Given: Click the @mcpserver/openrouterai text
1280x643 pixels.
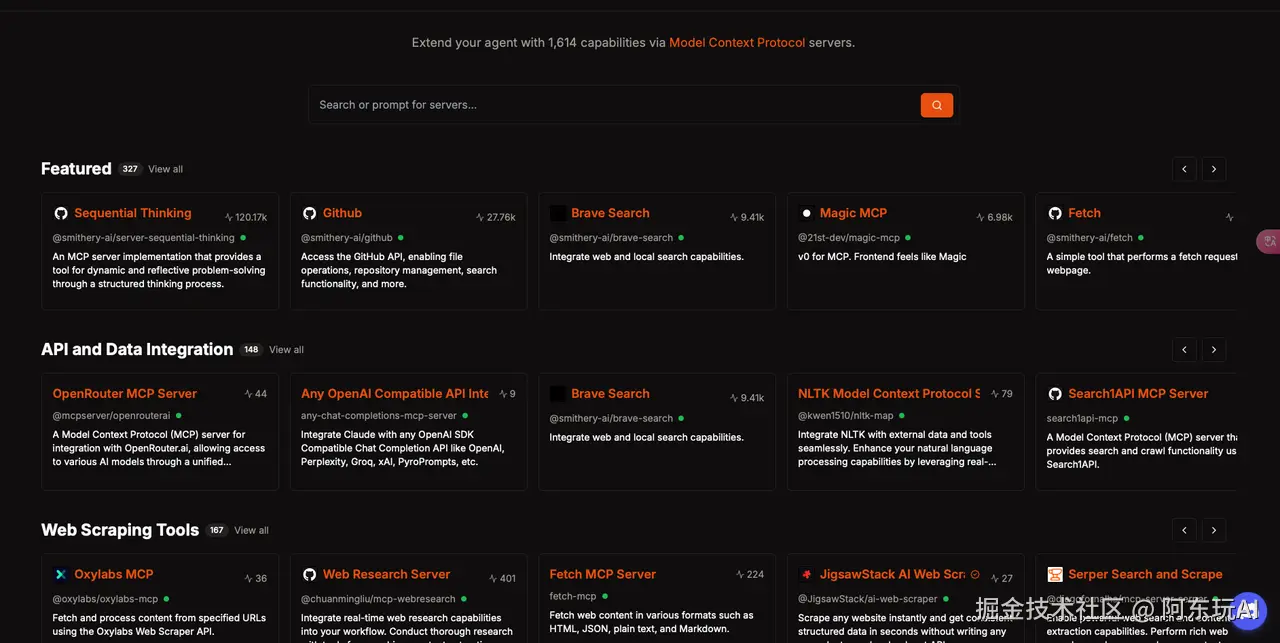Looking at the screenshot, I should [112, 415].
